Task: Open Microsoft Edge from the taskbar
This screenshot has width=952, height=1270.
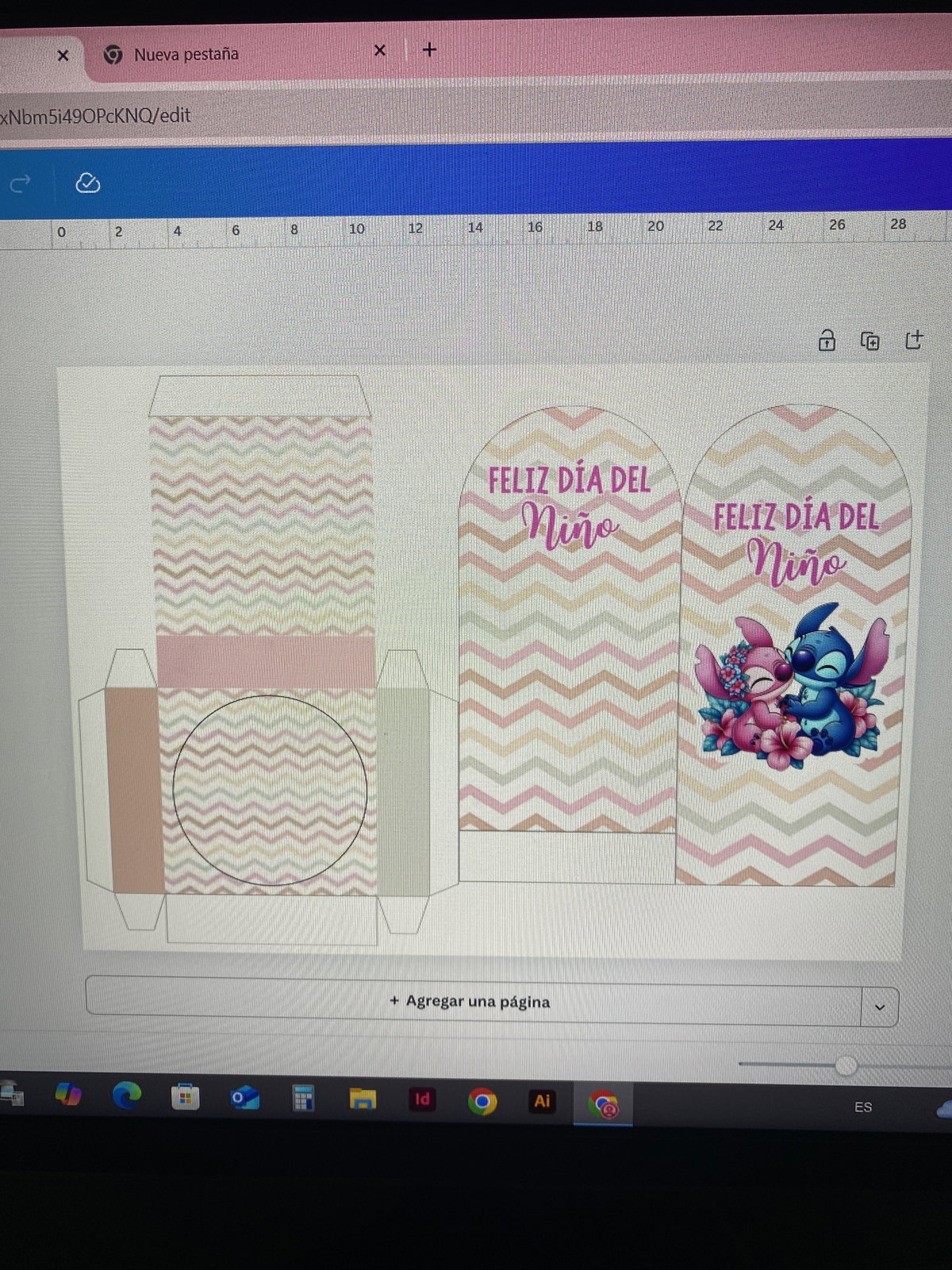Action: (126, 1095)
